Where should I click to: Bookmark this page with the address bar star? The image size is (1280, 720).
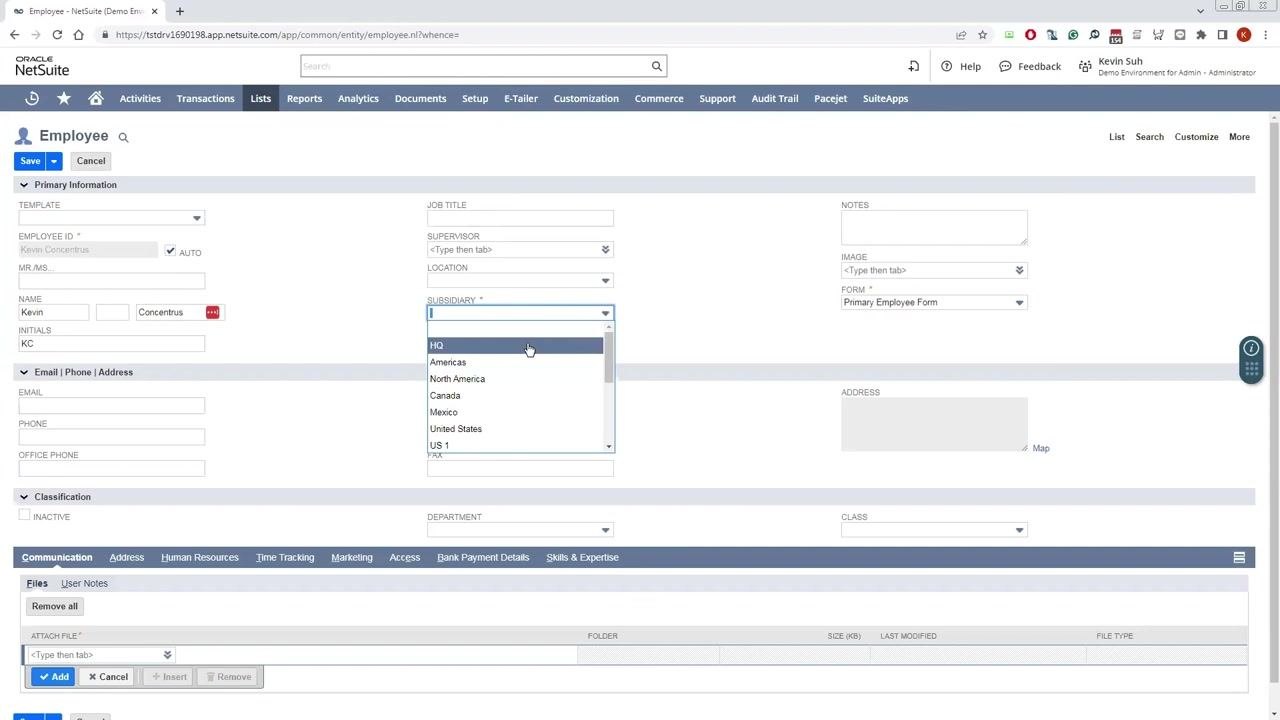tap(983, 35)
